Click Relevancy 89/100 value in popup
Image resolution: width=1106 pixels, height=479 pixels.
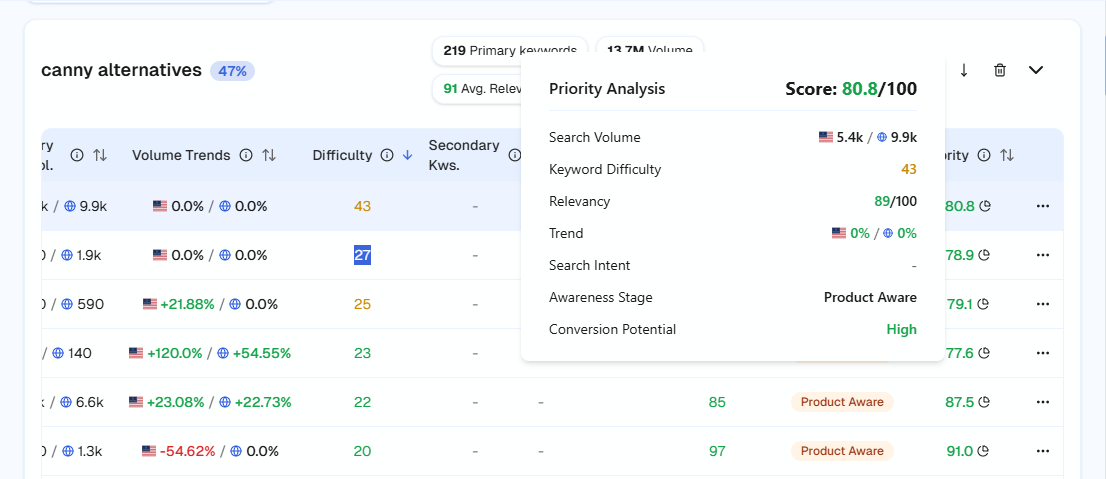coord(896,201)
